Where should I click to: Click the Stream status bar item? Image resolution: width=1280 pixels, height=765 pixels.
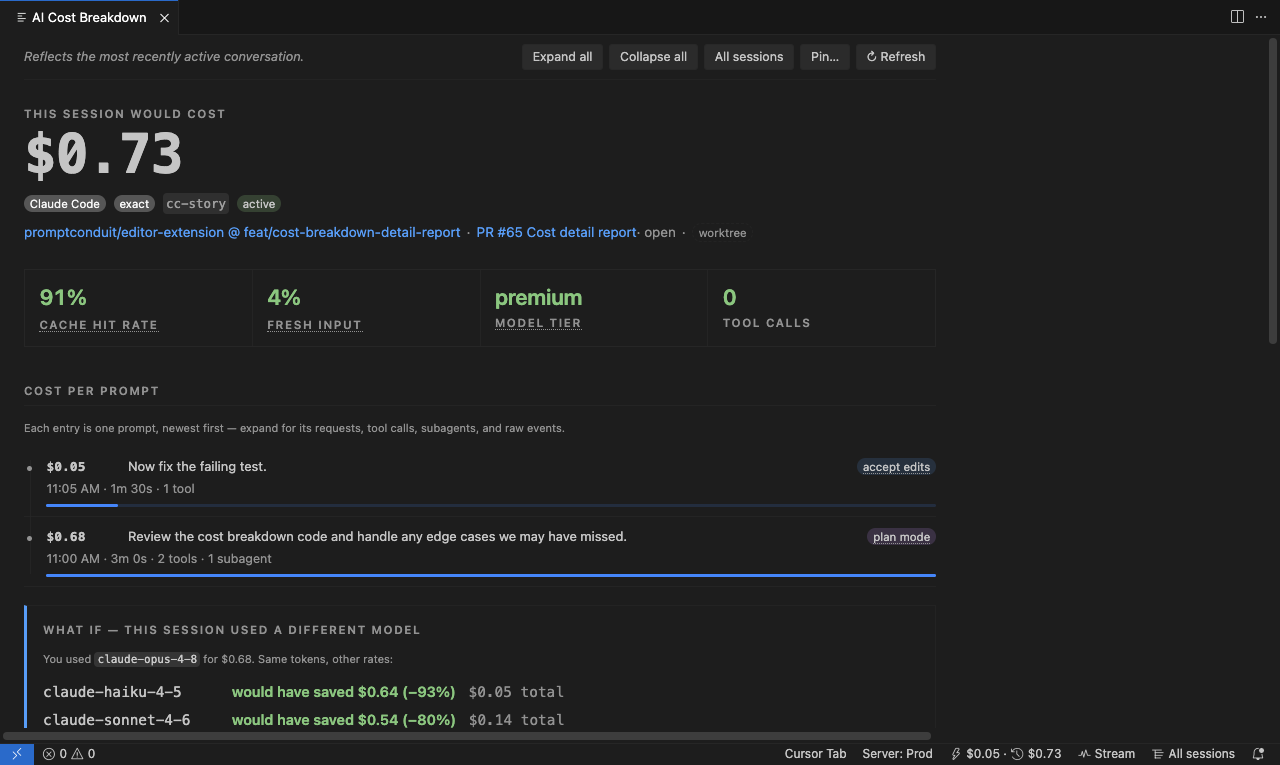(x=1106, y=754)
